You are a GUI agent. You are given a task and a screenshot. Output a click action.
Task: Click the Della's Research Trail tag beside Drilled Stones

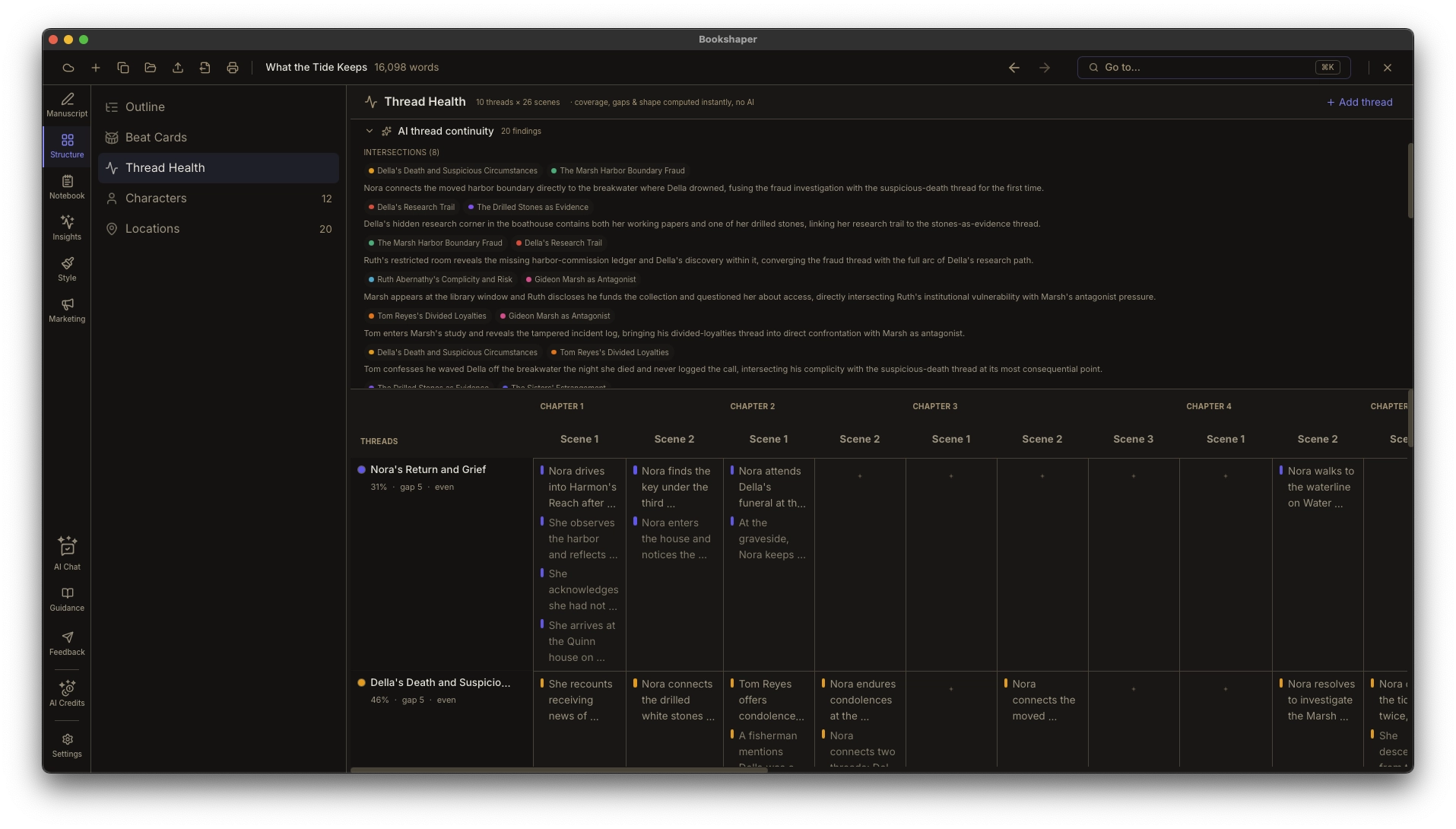click(x=411, y=208)
